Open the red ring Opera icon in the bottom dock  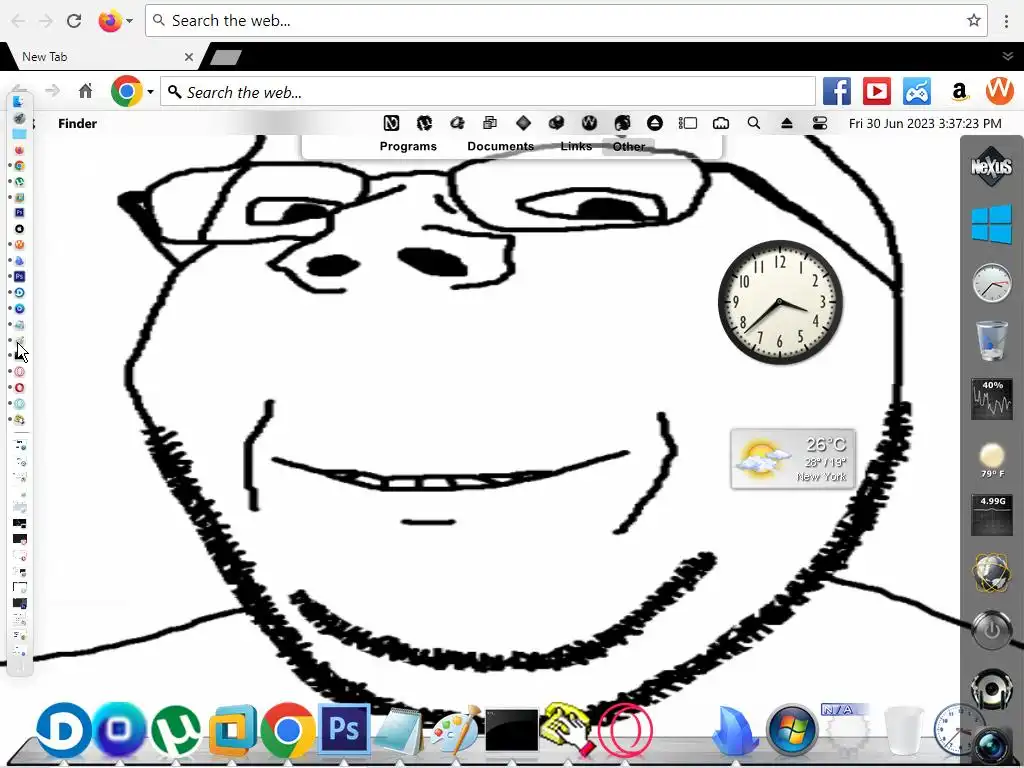624,730
